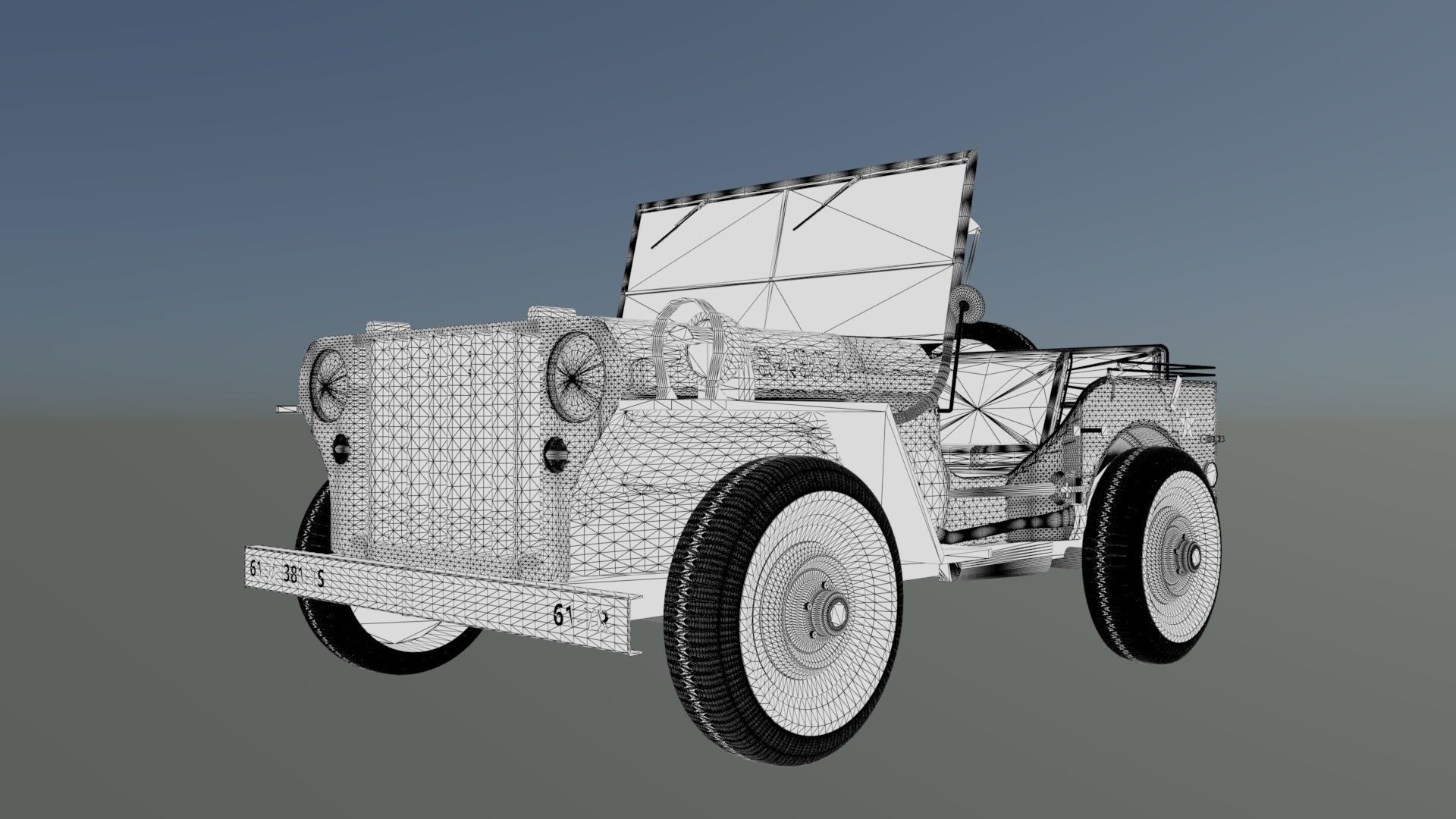
Task: Select the small left marker light below headlight
Action: (341, 450)
